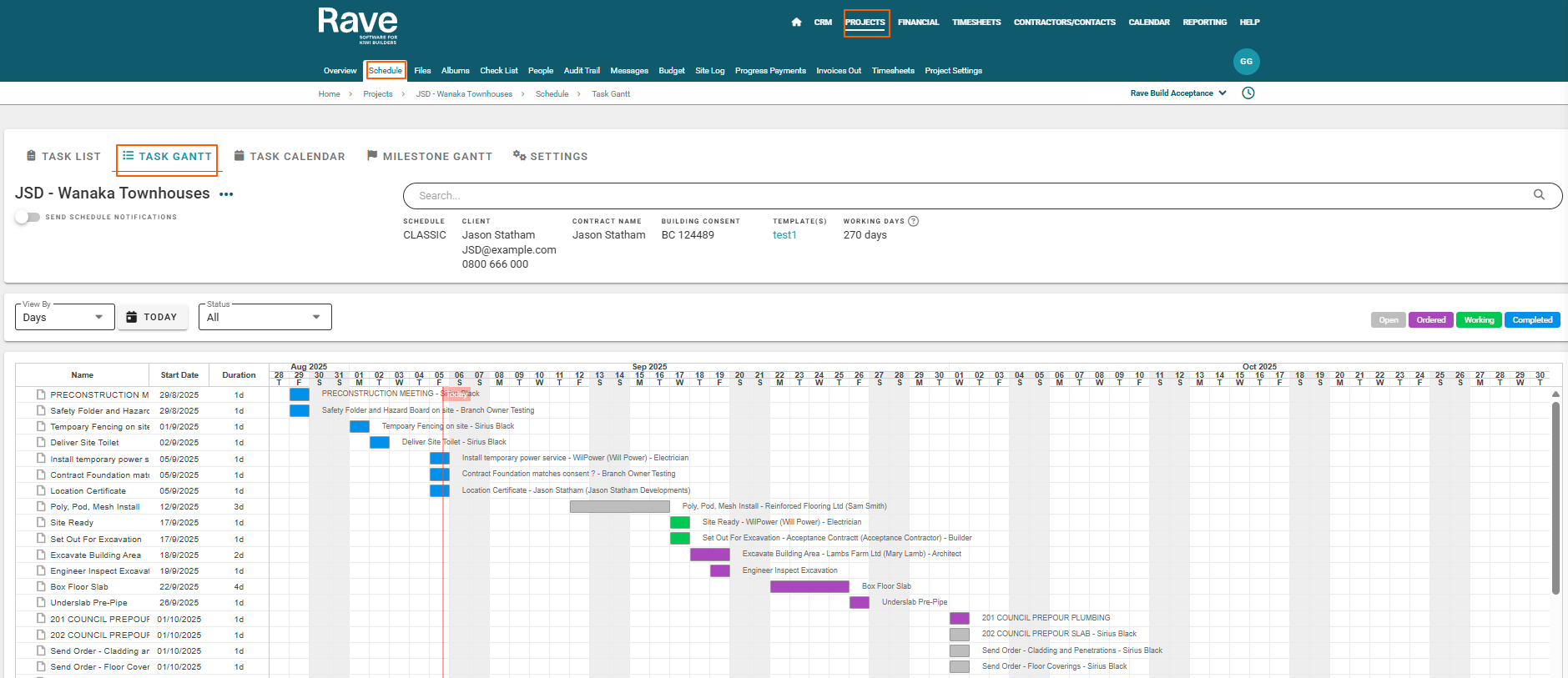The image size is (1568, 678).
Task: Expand the Rave Build Acceptance dropdown
Action: (1178, 93)
